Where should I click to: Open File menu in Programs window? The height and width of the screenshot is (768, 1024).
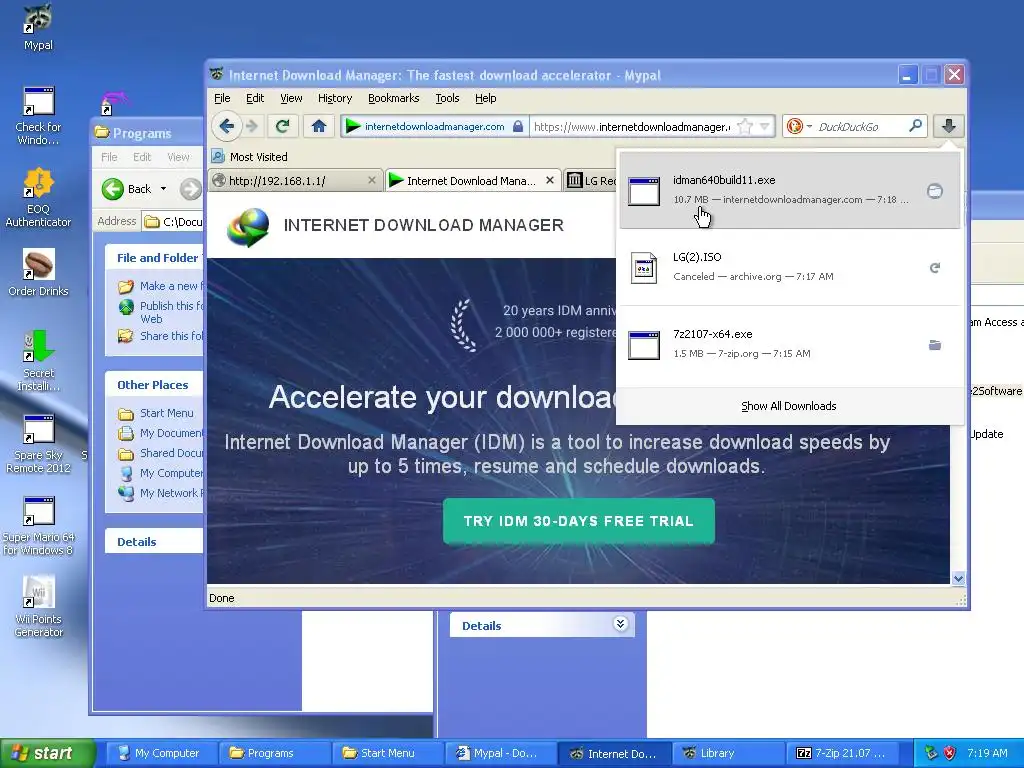109,157
